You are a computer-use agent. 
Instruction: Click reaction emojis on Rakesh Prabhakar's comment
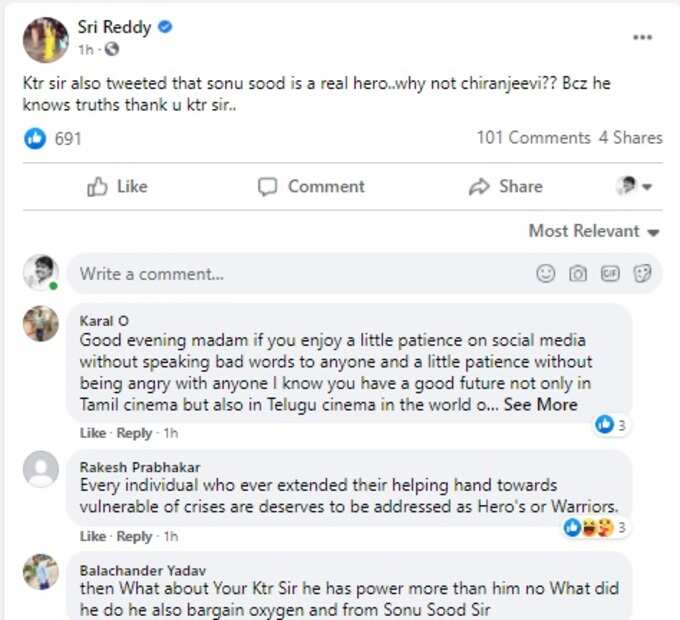[588, 528]
